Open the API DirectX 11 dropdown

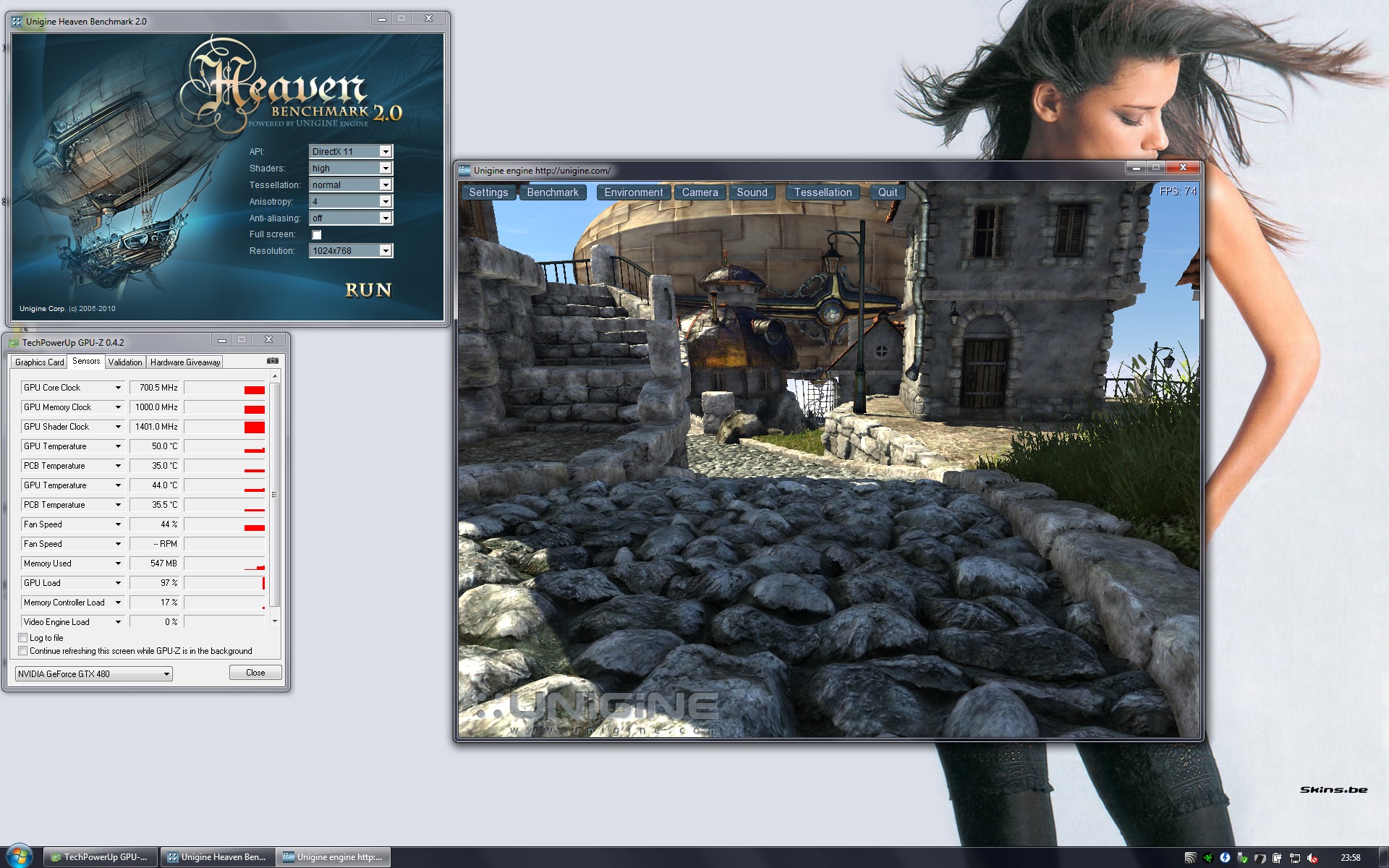351,151
